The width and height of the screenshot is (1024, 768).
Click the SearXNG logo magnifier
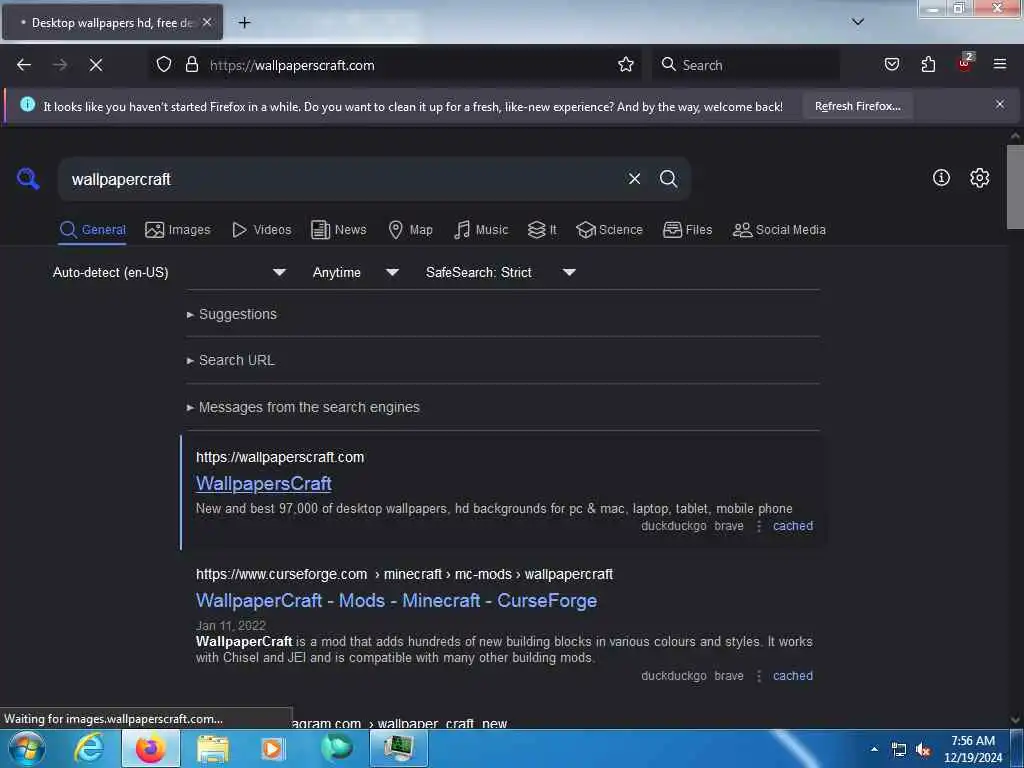(x=28, y=178)
